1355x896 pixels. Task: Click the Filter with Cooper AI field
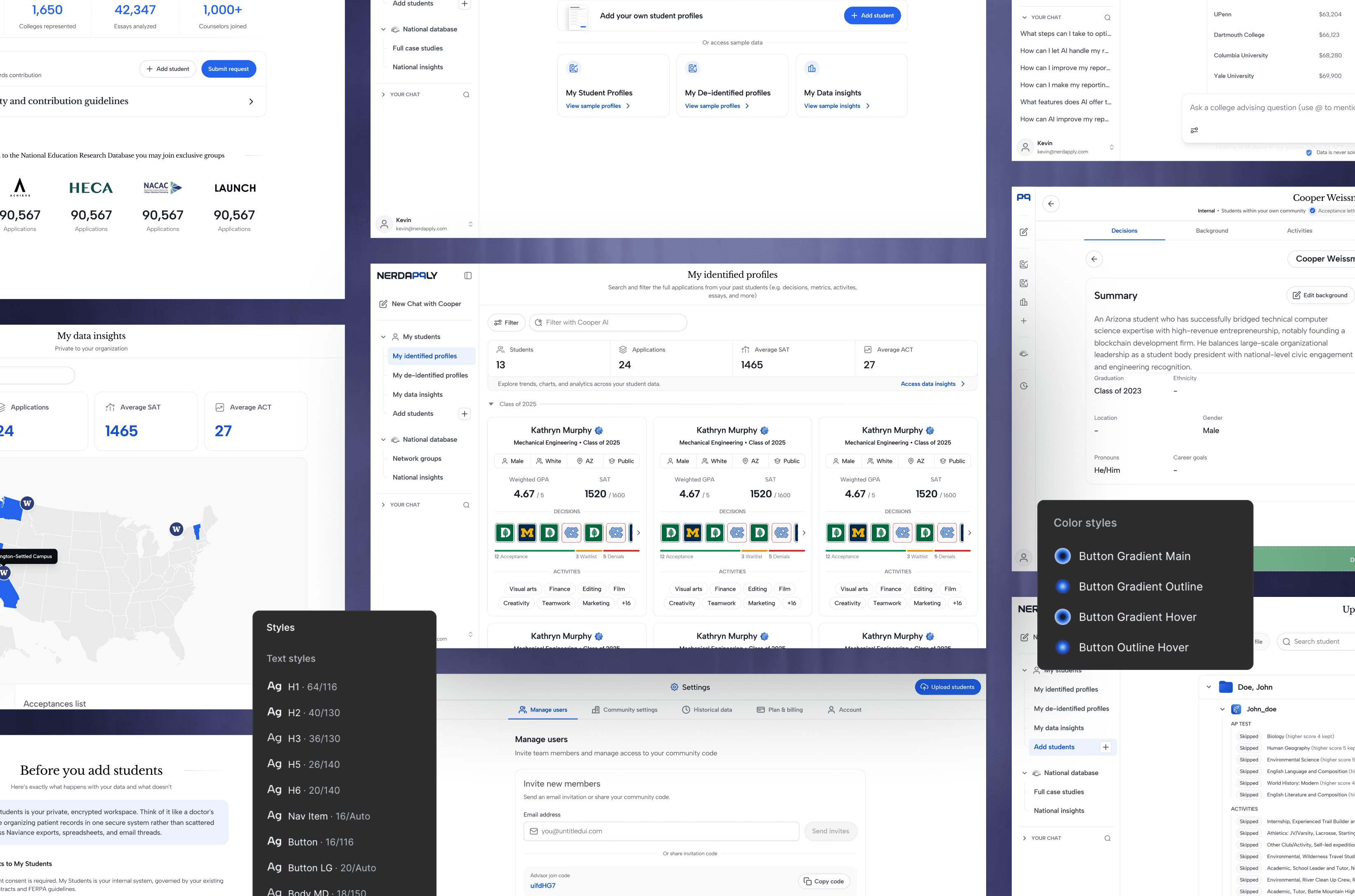tap(608, 323)
